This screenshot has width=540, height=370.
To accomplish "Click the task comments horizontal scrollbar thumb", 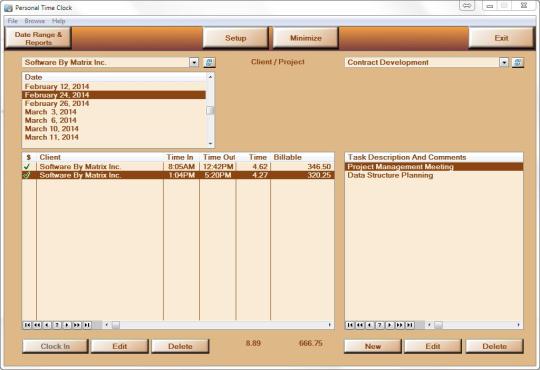I will [438, 325].
